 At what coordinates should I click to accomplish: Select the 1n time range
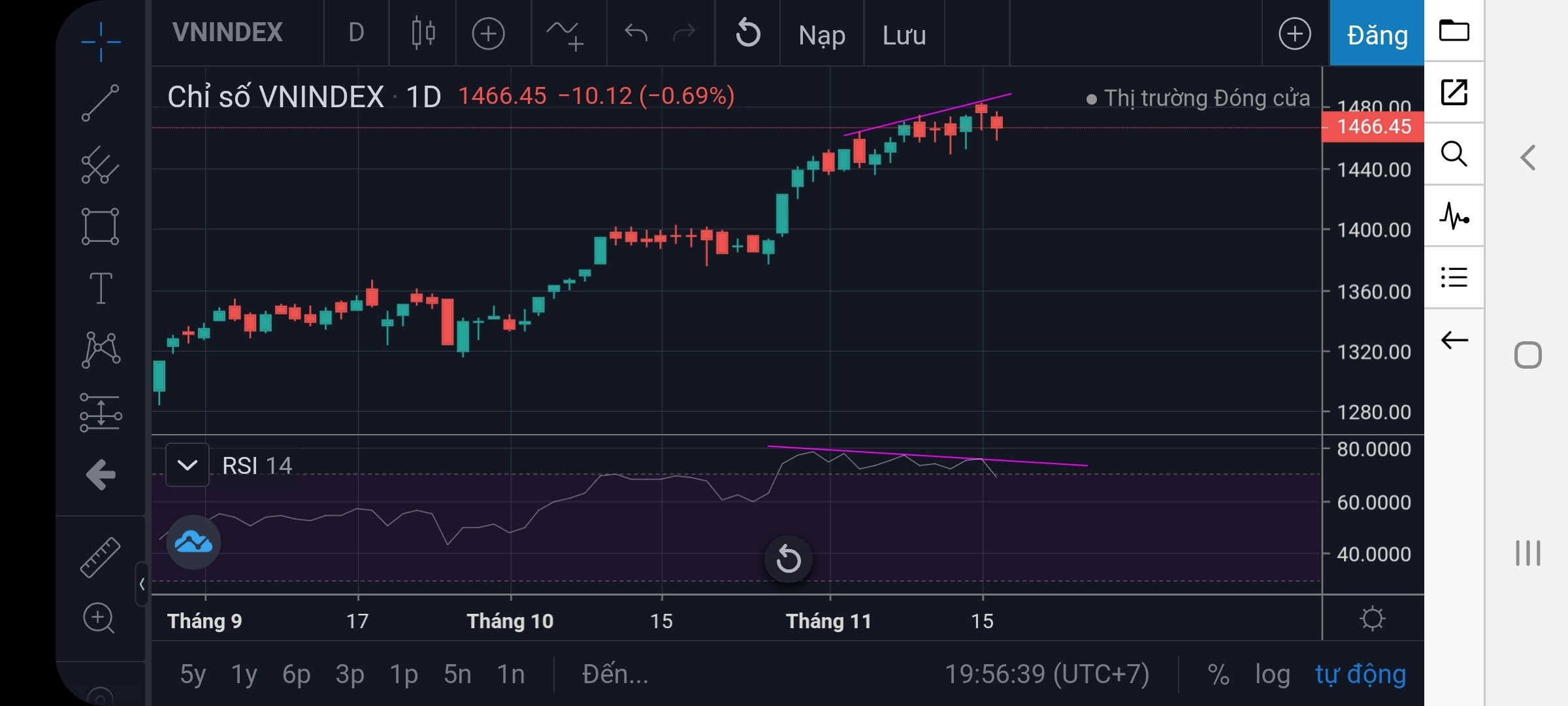coord(511,674)
